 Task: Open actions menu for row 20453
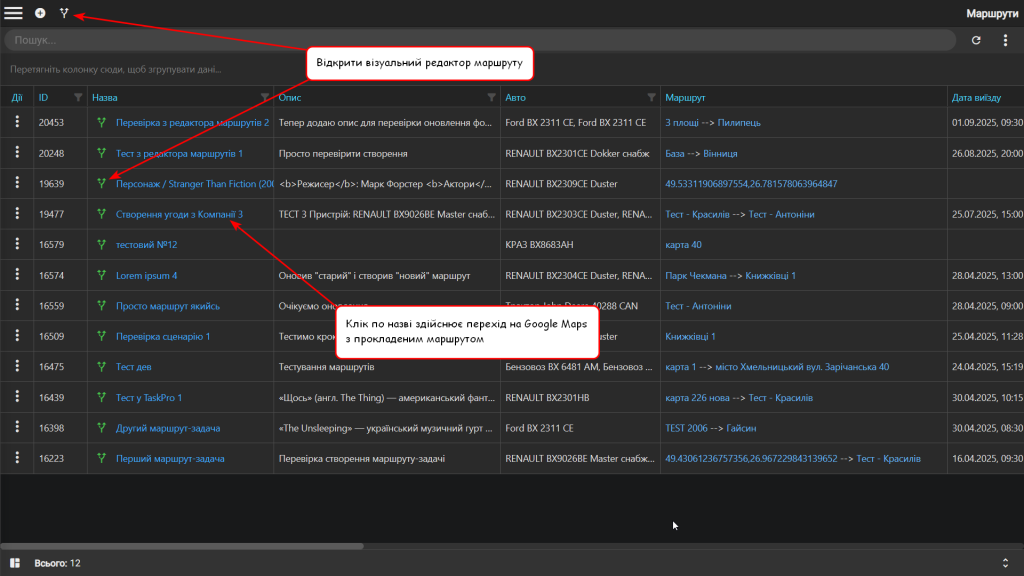pos(17,122)
